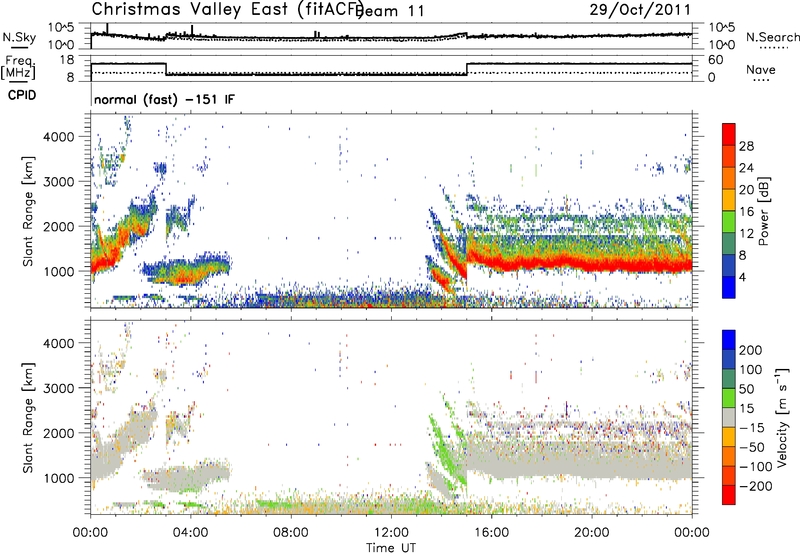
Task: Click the light green band of velocity colorbar
Action: pyautogui.click(x=729, y=398)
